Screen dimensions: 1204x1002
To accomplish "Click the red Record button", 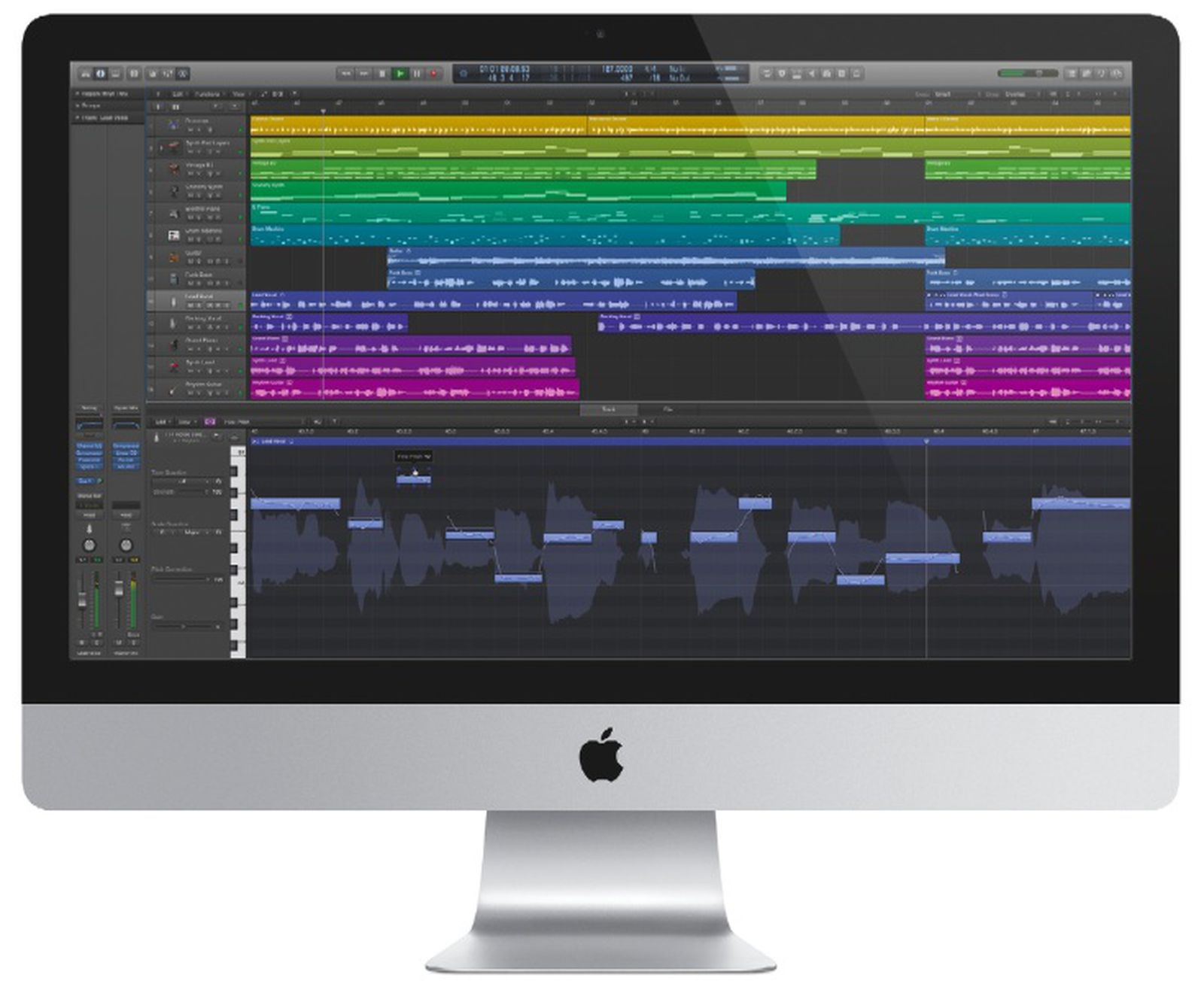I will coord(434,74).
